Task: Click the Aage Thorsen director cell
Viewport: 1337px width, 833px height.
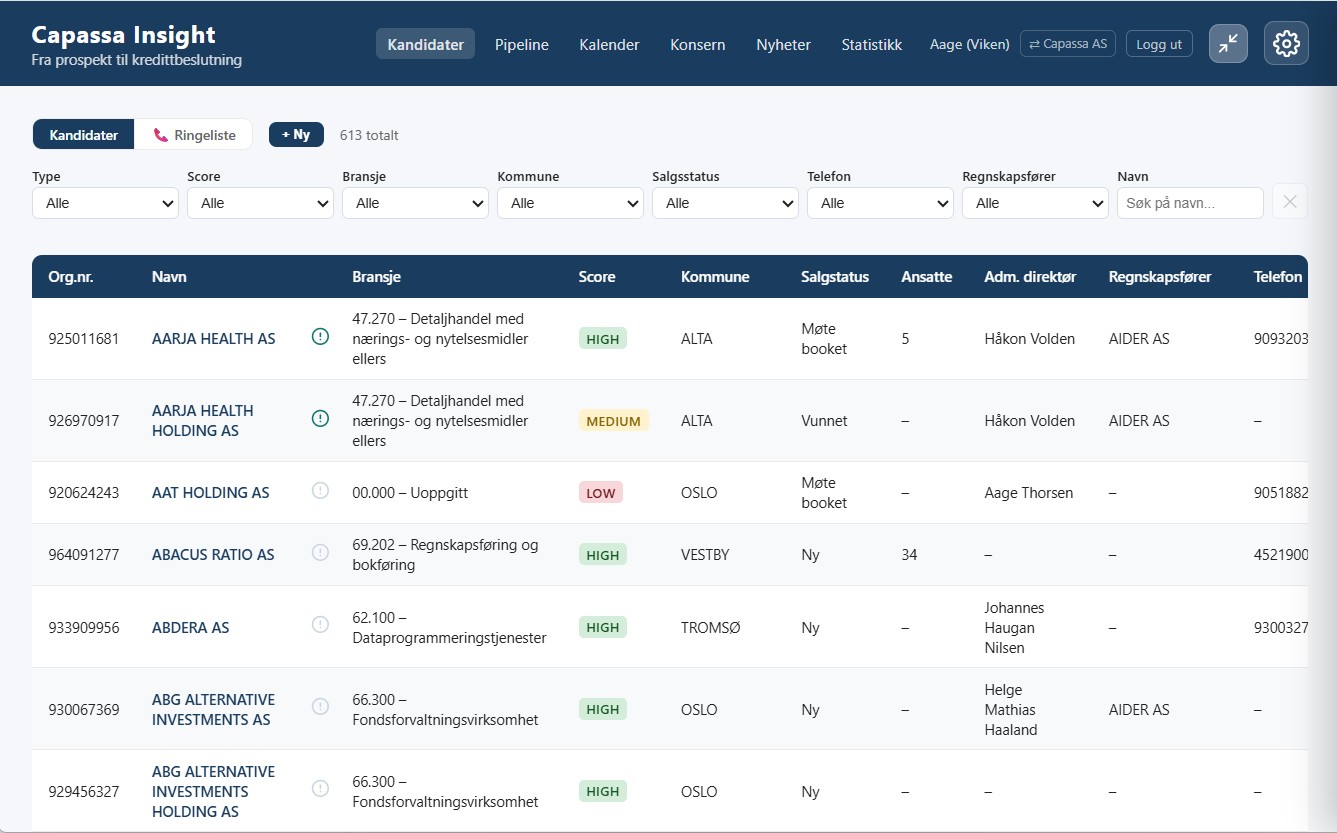Action: [1029, 493]
